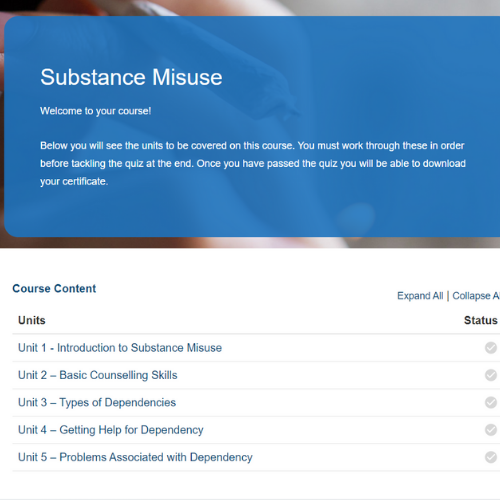
Task: Click the Course Content heading
Action: click(54, 288)
